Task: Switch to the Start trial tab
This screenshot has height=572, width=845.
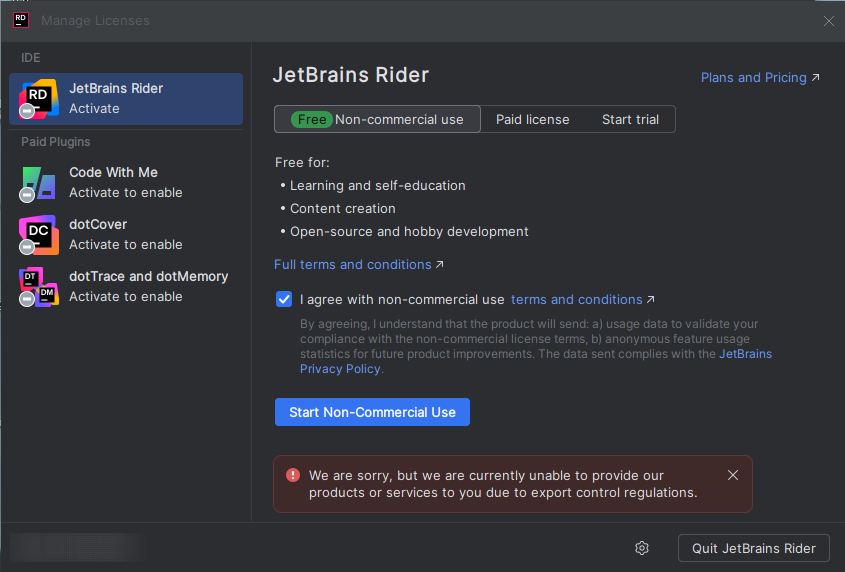Action: pyautogui.click(x=630, y=119)
